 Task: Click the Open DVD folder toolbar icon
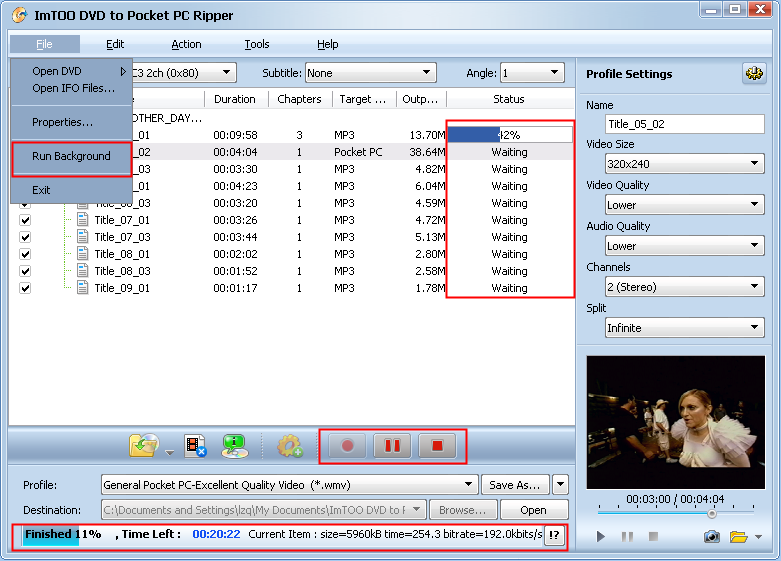[x=144, y=445]
